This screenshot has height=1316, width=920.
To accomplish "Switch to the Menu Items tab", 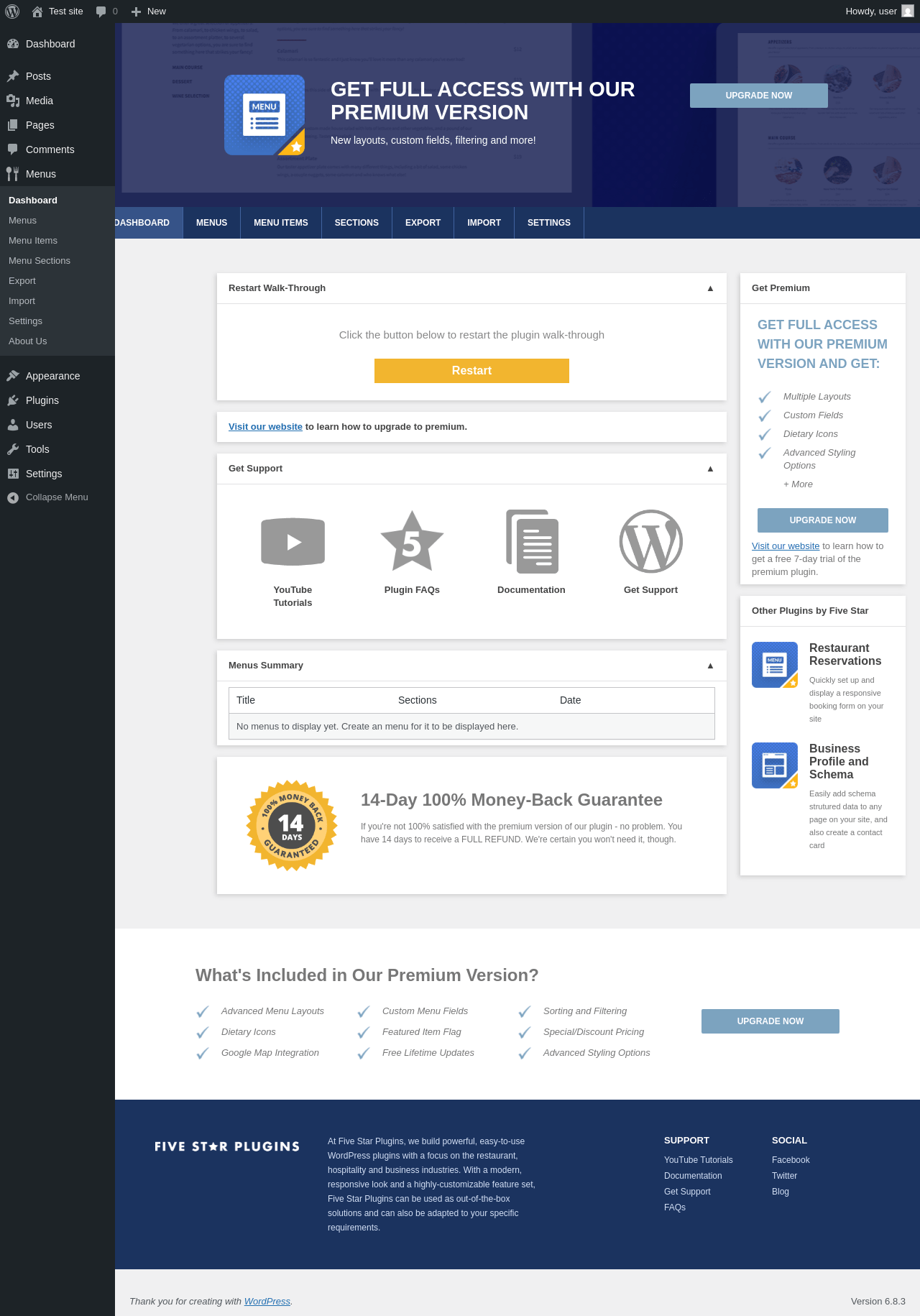I will (x=281, y=223).
